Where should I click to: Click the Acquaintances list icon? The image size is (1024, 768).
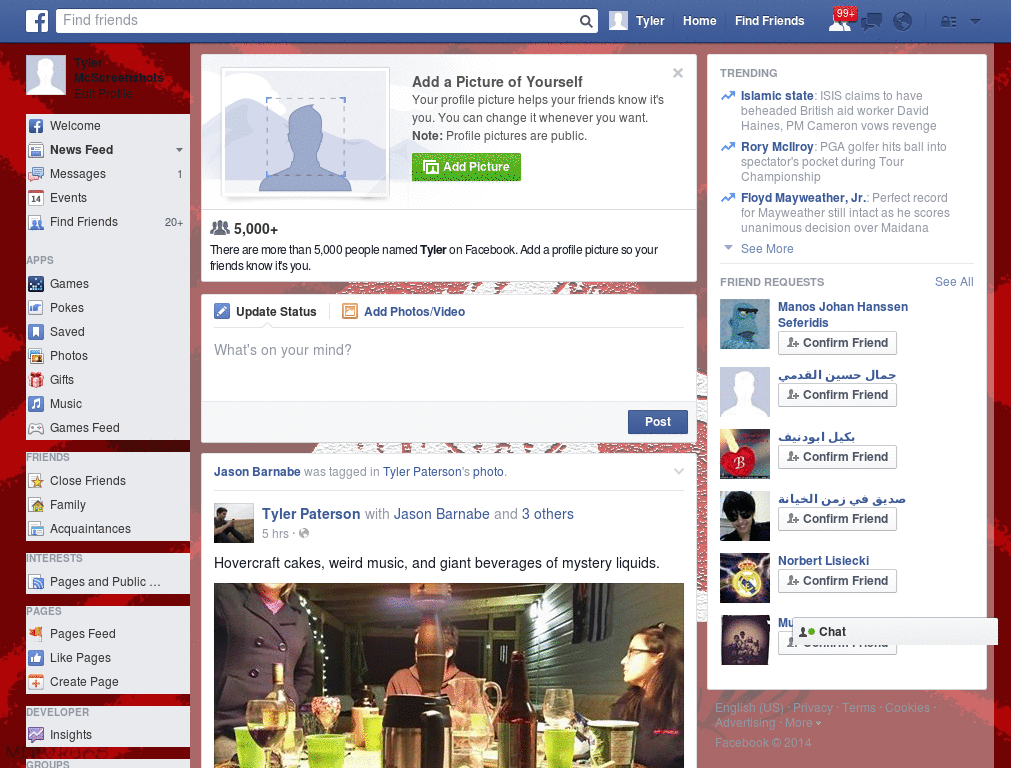pos(37,529)
